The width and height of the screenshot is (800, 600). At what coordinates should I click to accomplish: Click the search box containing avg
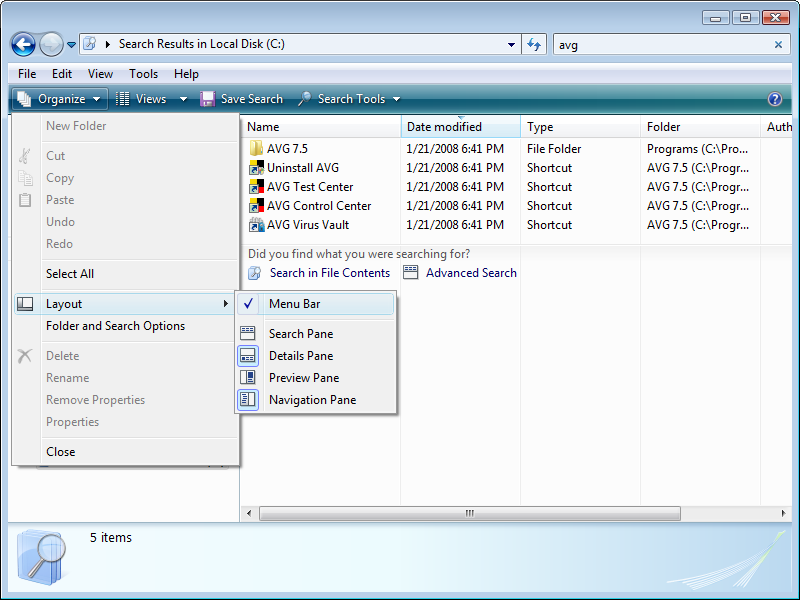(x=672, y=45)
